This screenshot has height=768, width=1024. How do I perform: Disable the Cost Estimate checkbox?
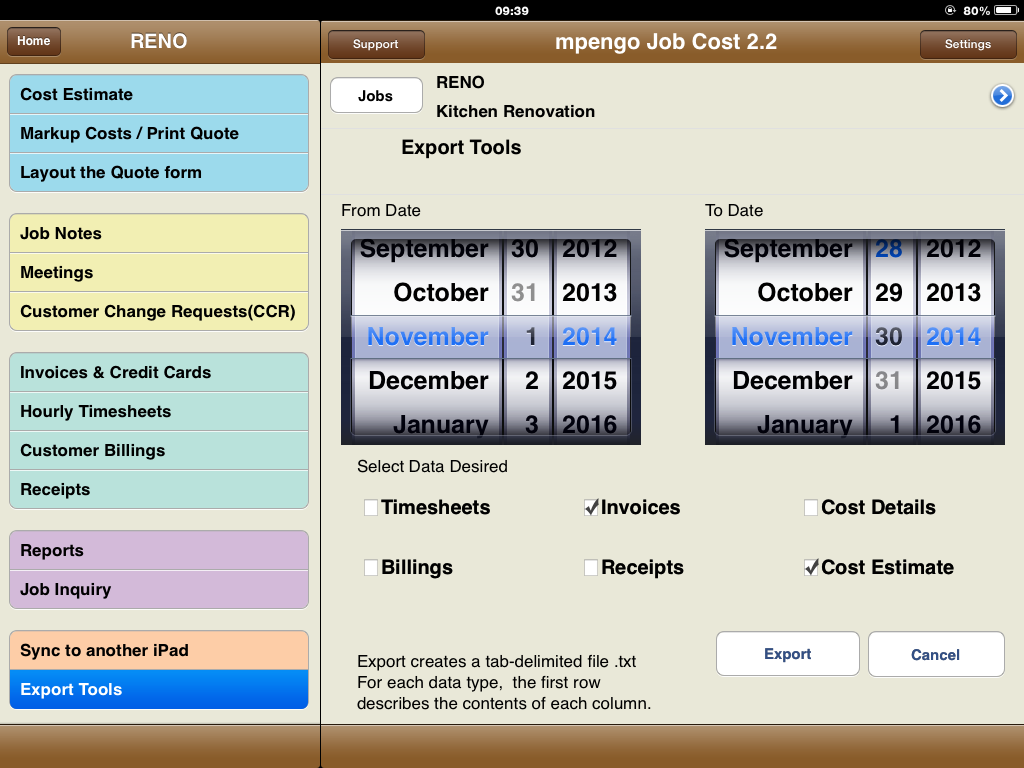(811, 568)
